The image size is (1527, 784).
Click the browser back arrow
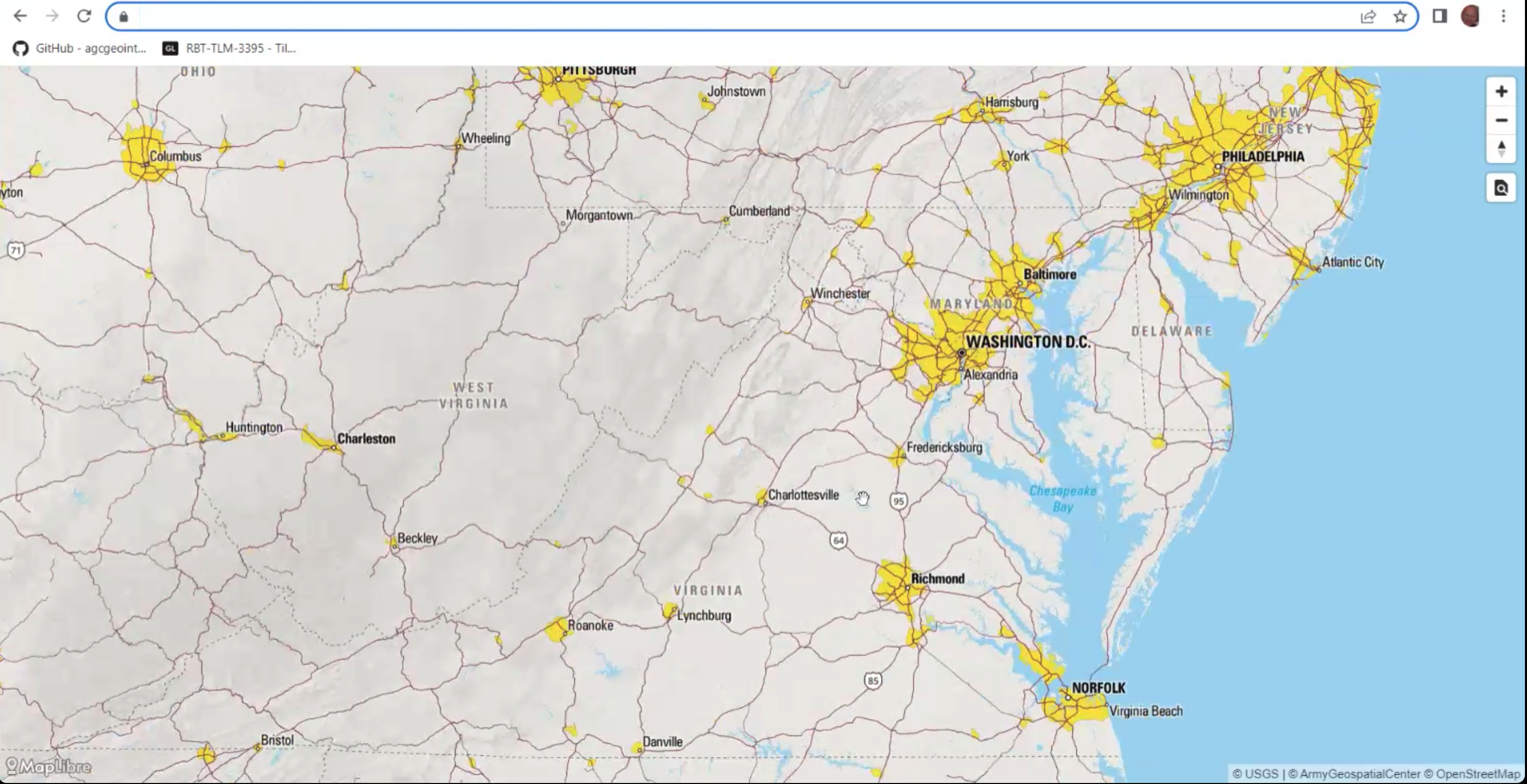pyautogui.click(x=20, y=16)
